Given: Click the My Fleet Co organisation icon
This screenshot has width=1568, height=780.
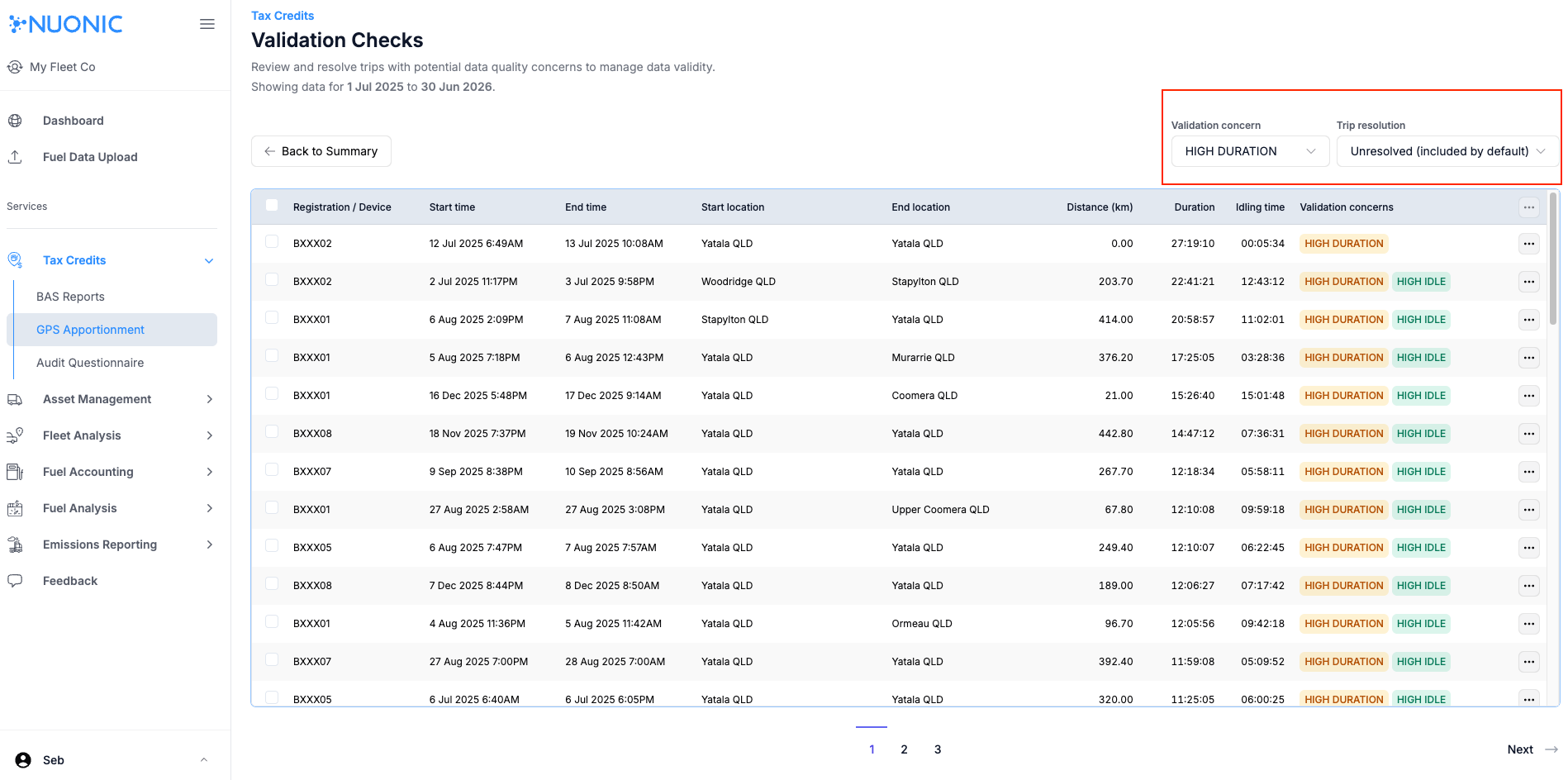Looking at the screenshot, I should [15, 67].
